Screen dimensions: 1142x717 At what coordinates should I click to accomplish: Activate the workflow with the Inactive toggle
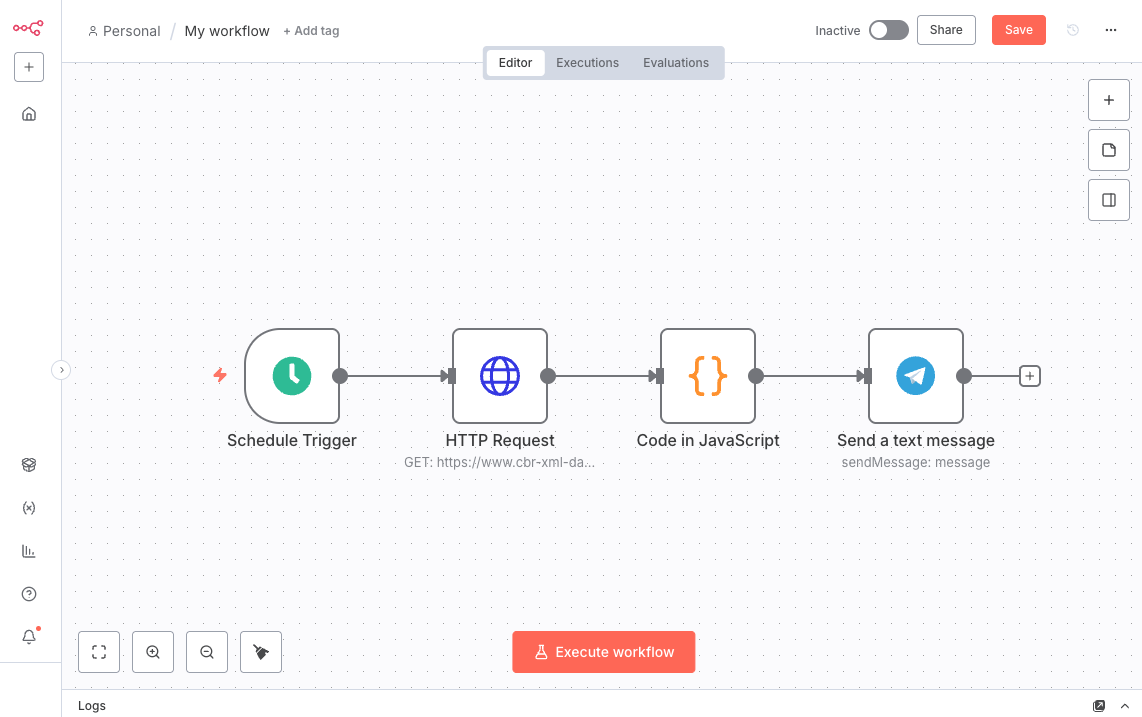click(888, 30)
